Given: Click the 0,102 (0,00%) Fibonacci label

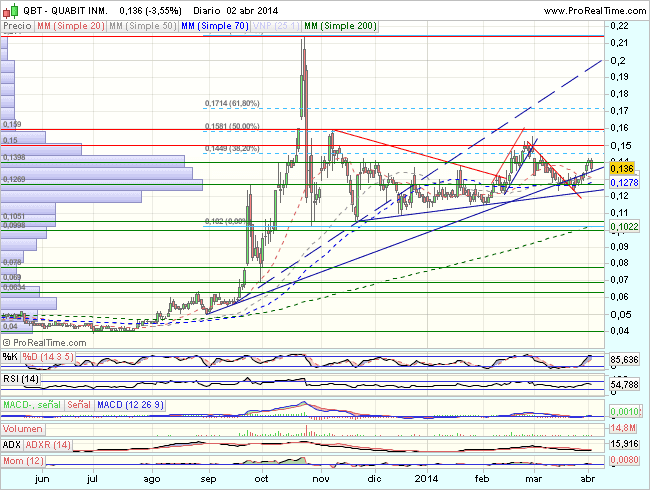Looking at the screenshot, I should (x=227, y=221).
